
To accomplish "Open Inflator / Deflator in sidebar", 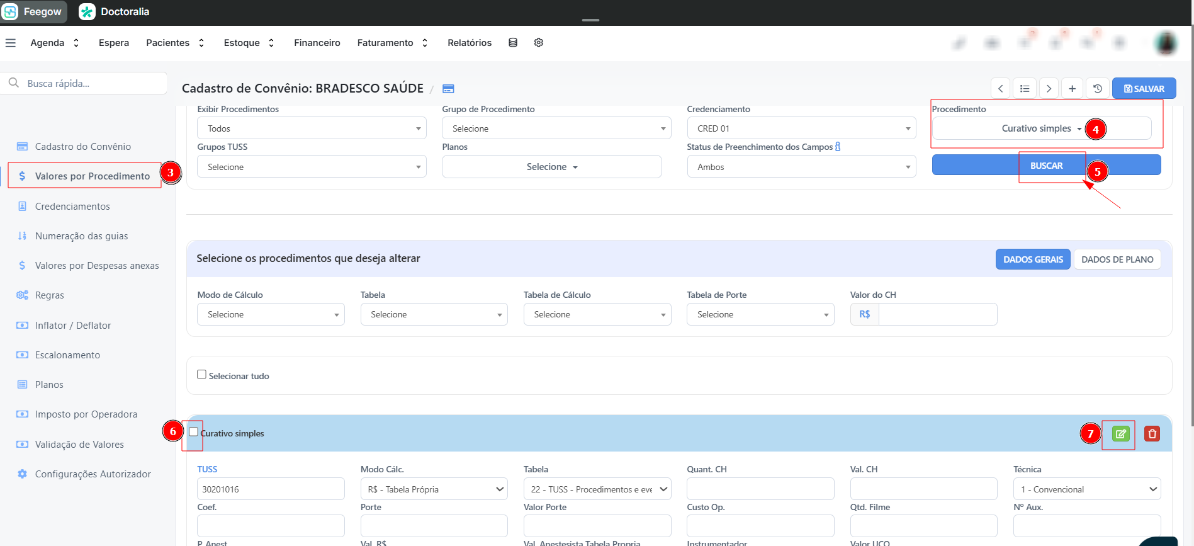I will [73, 325].
